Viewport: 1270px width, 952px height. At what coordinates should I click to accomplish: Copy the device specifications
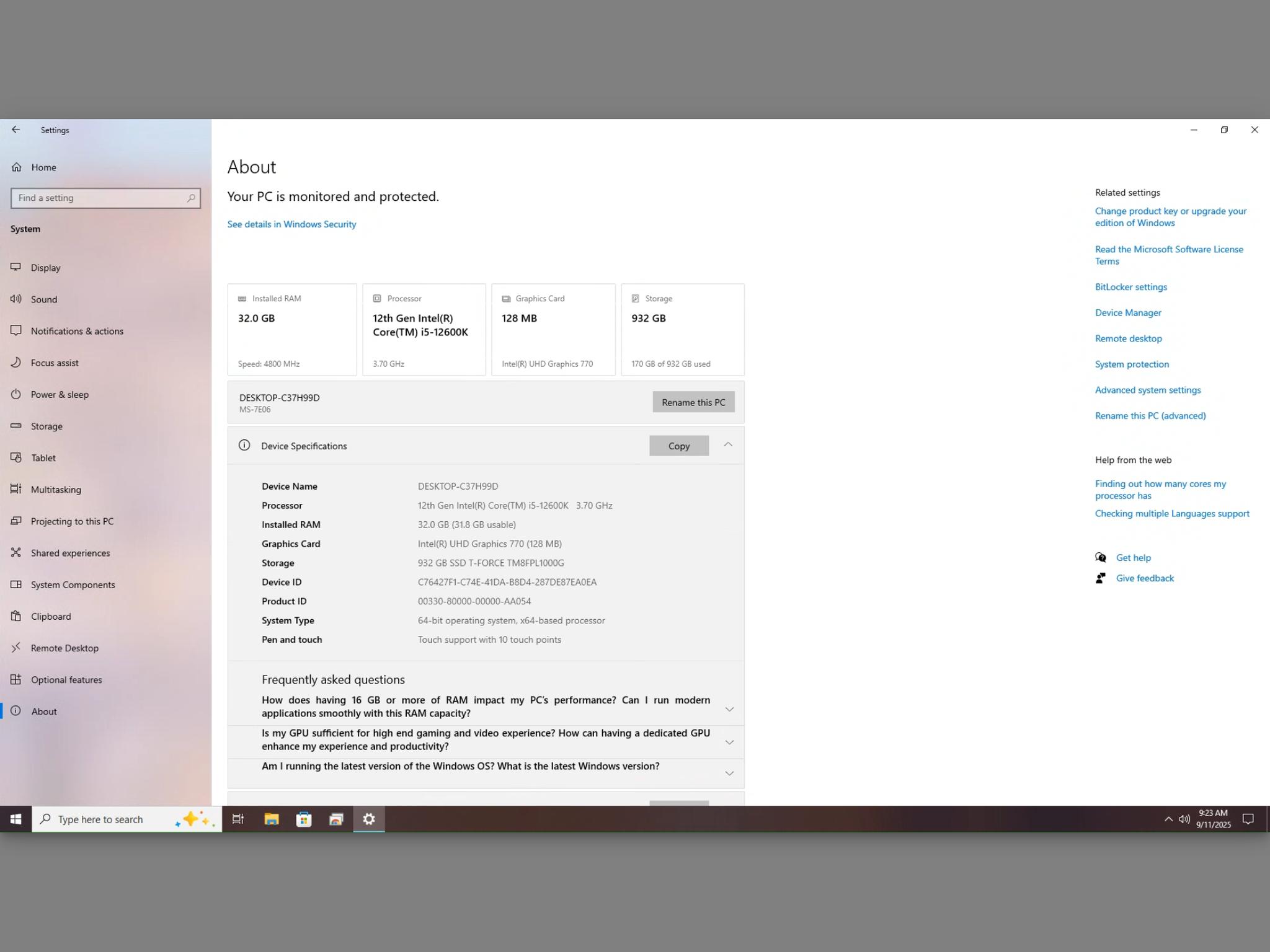click(x=679, y=446)
